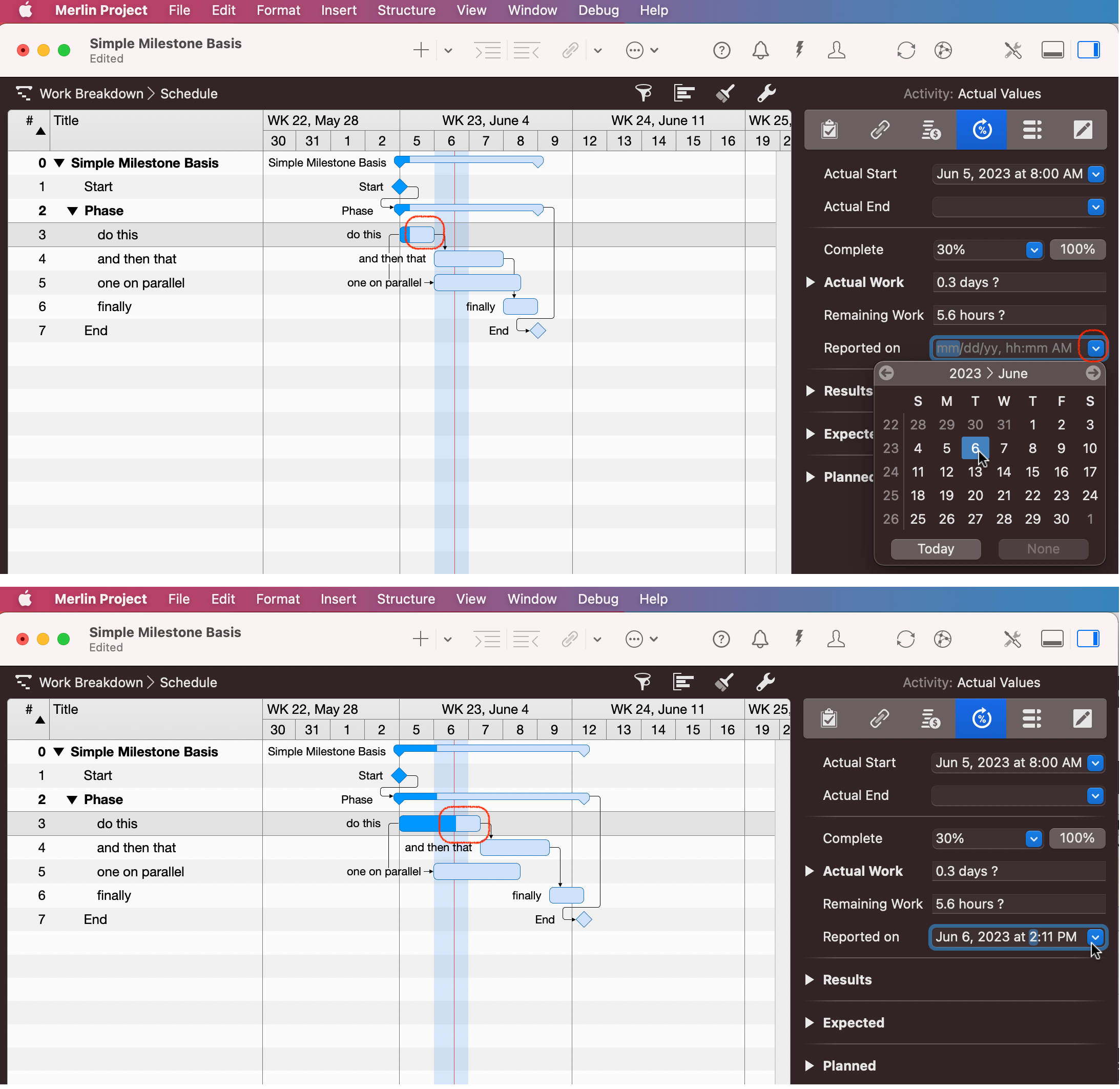1120x1089 pixels.
Task: Open the Complete percentage dropdown in upper inspector
Action: click(1035, 250)
